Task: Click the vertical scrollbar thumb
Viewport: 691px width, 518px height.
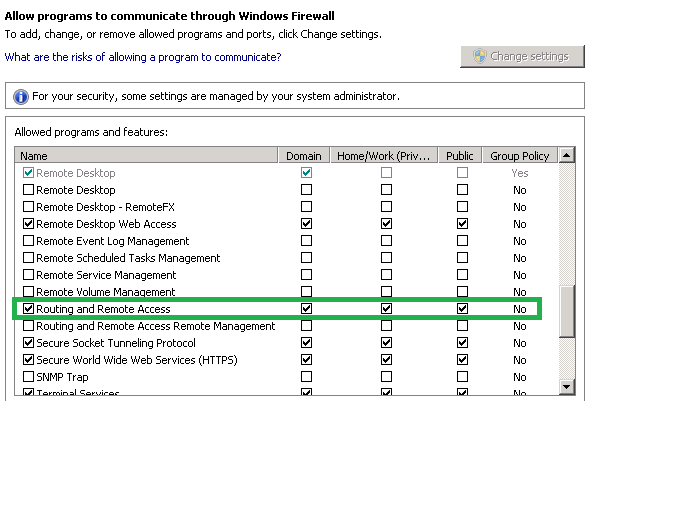Action: pyautogui.click(x=567, y=311)
